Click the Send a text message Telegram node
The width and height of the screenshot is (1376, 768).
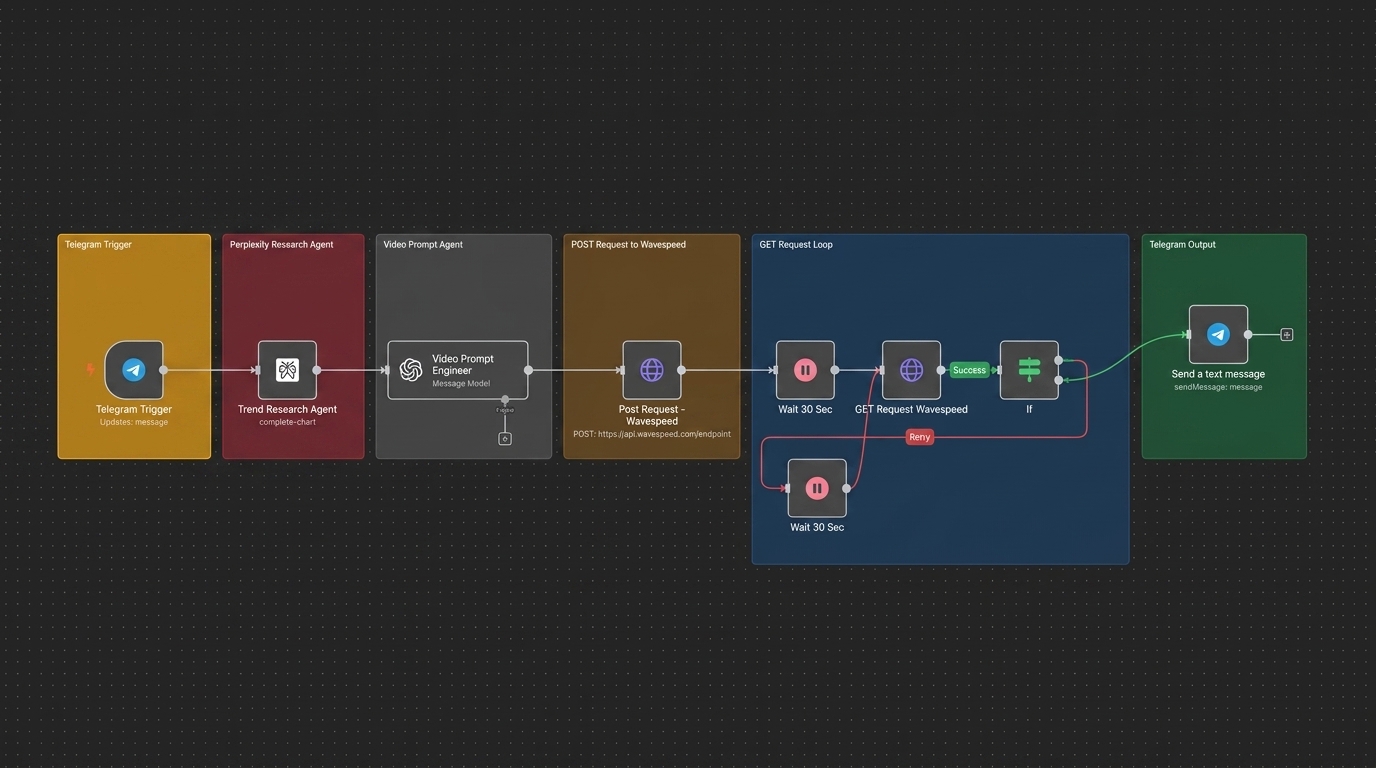point(1218,334)
